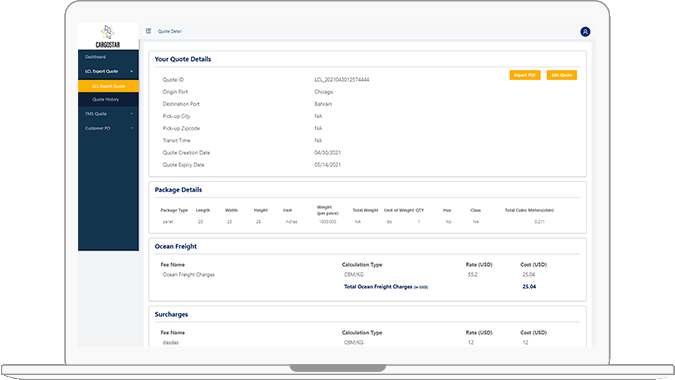Click the Unit of Weight column header
Viewport: 675px width, 380px height.
point(399,210)
